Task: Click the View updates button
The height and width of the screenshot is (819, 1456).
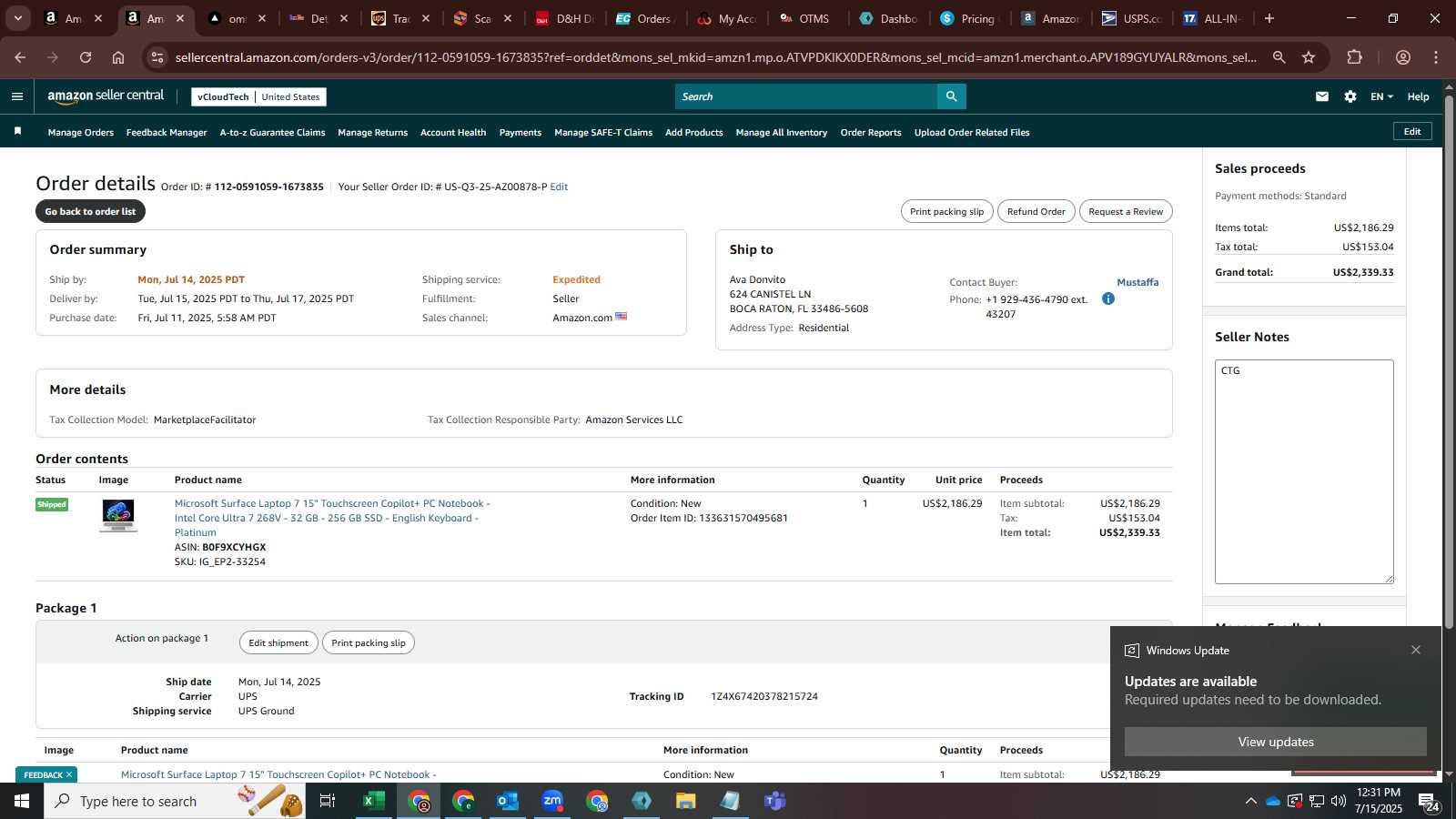Action: click(x=1276, y=742)
